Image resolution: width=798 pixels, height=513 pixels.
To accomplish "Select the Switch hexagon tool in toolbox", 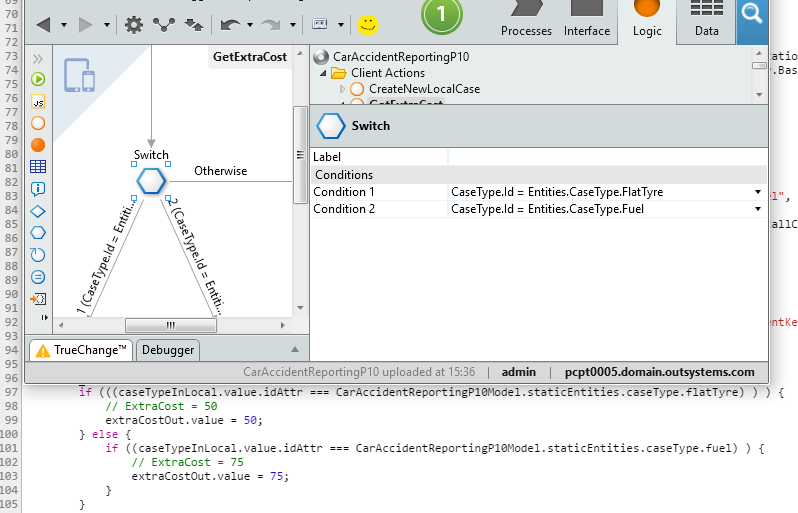I will point(38,233).
